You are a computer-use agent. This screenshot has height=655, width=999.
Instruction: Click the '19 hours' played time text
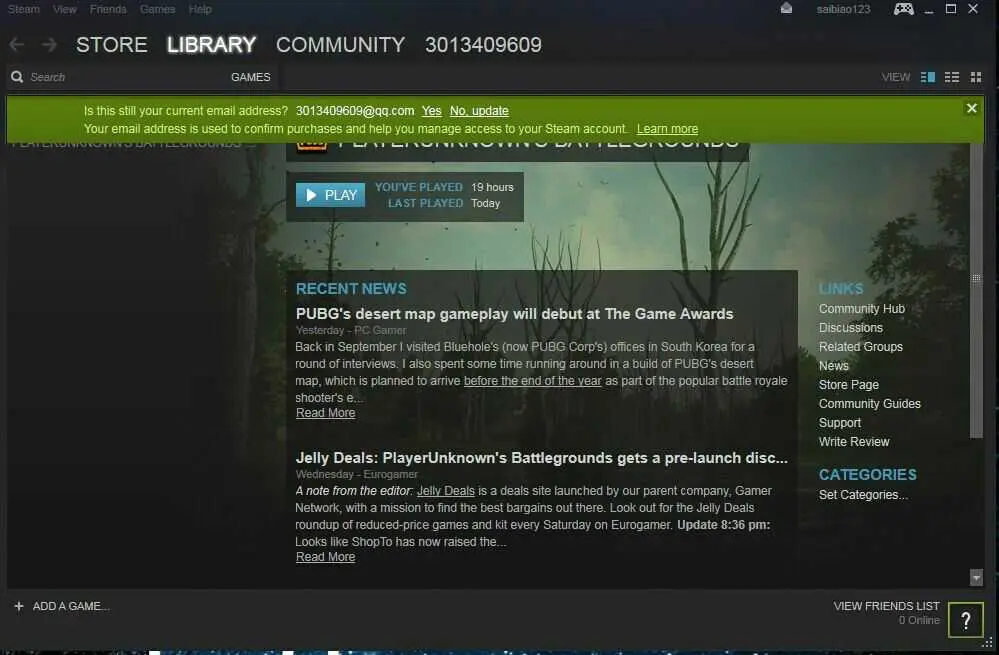tap(492, 187)
